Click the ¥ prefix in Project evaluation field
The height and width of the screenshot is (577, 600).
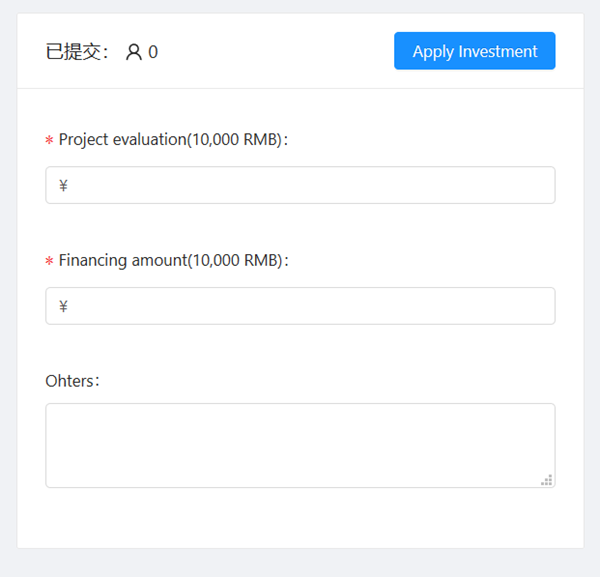point(64,186)
